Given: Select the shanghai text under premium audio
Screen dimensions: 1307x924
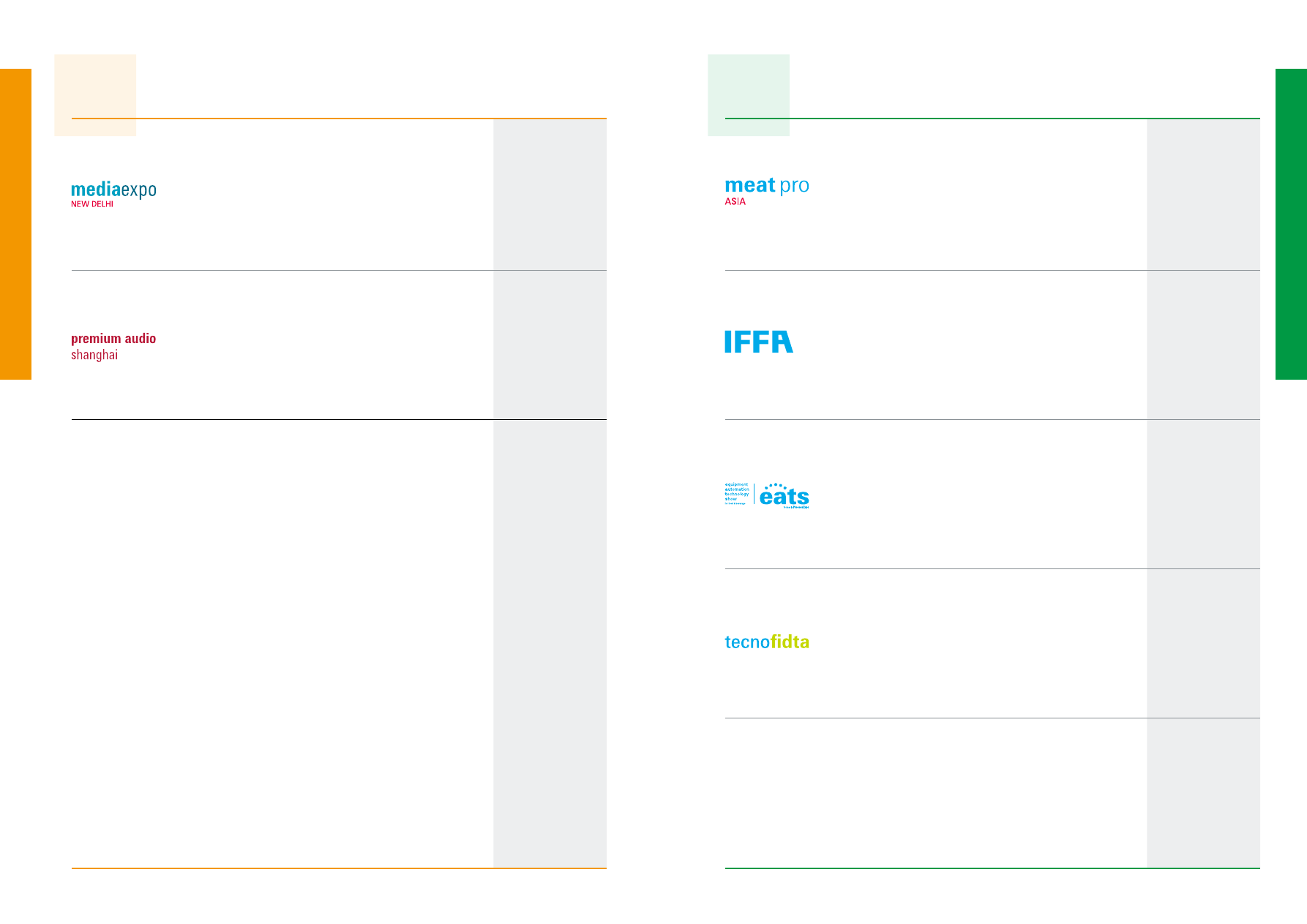Looking at the screenshot, I should pyautogui.click(x=94, y=356).
